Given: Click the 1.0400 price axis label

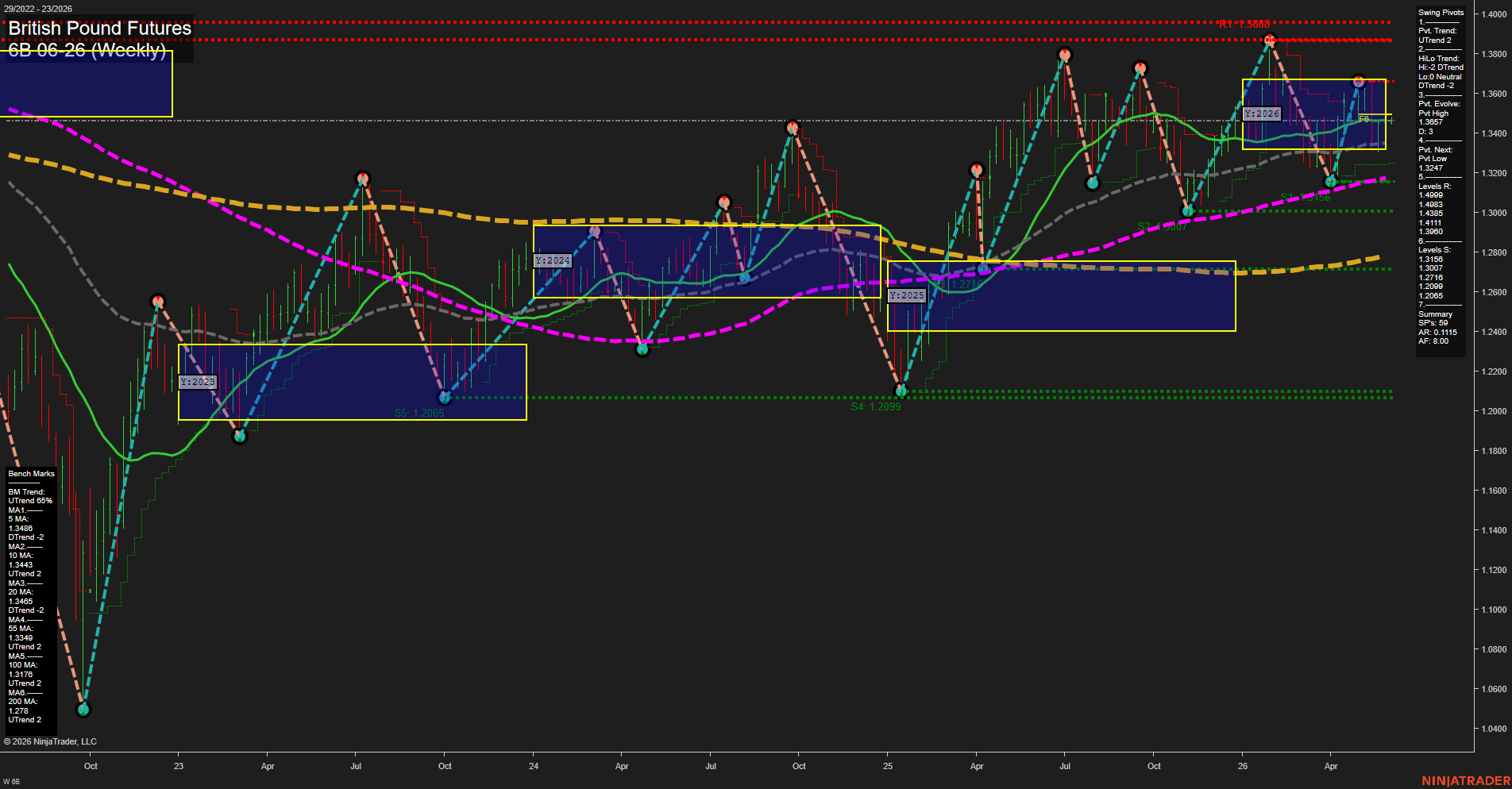Looking at the screenshot, I should (x=1494, y=729).
